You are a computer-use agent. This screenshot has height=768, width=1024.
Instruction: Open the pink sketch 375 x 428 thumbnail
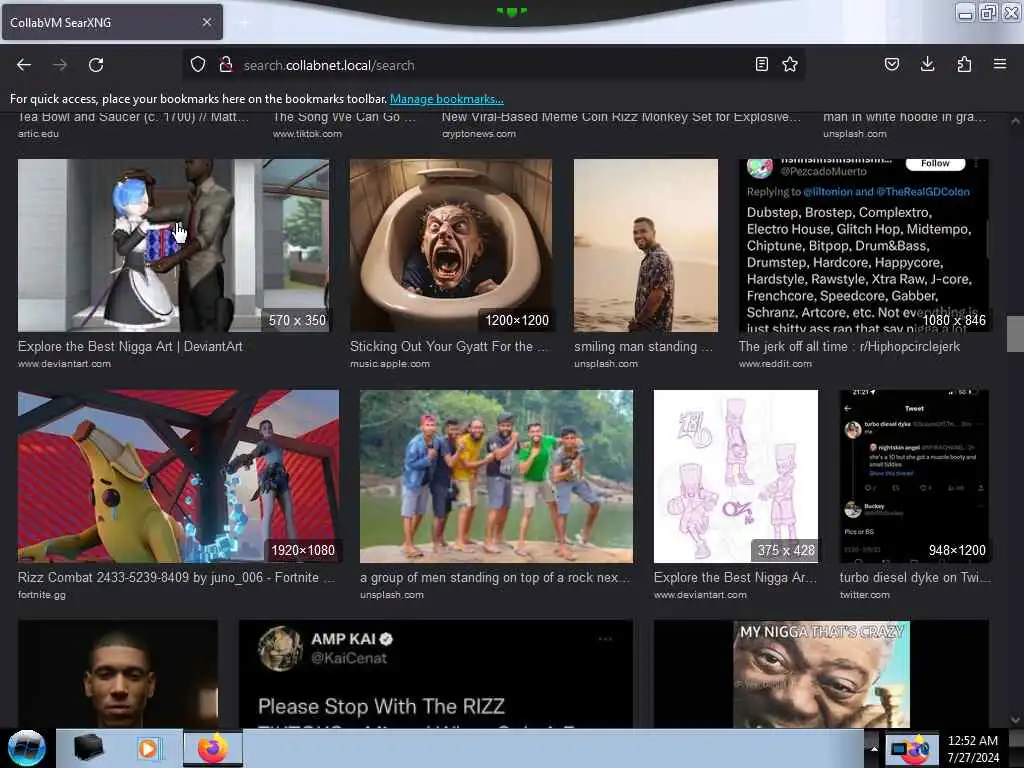pos(735,476)
